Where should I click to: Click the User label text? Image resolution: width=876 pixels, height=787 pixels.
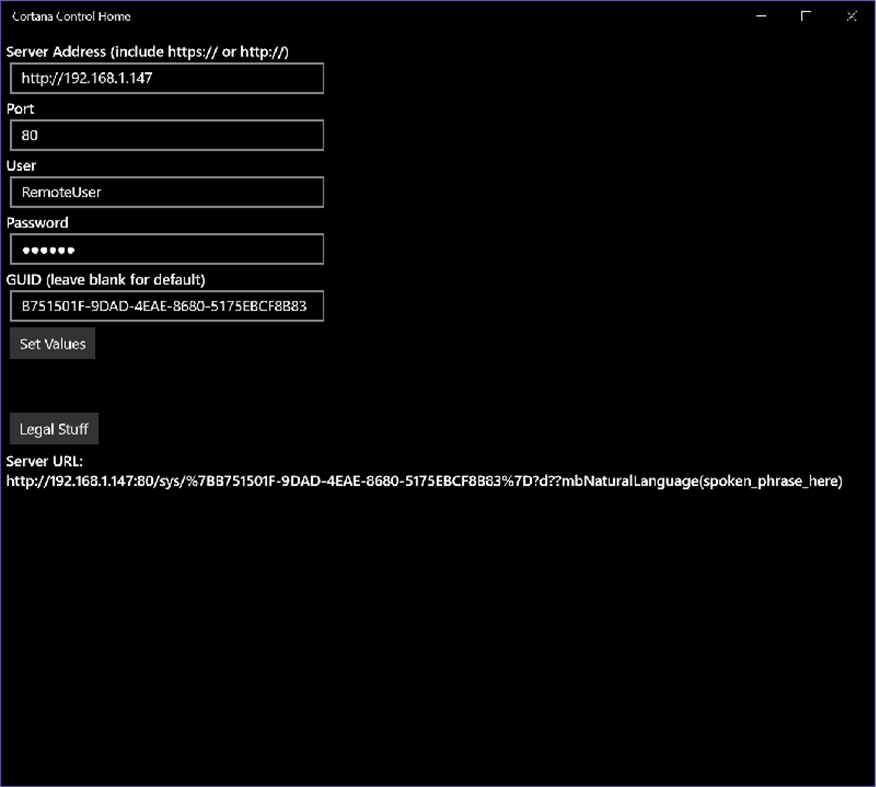[x=20, y=165]
